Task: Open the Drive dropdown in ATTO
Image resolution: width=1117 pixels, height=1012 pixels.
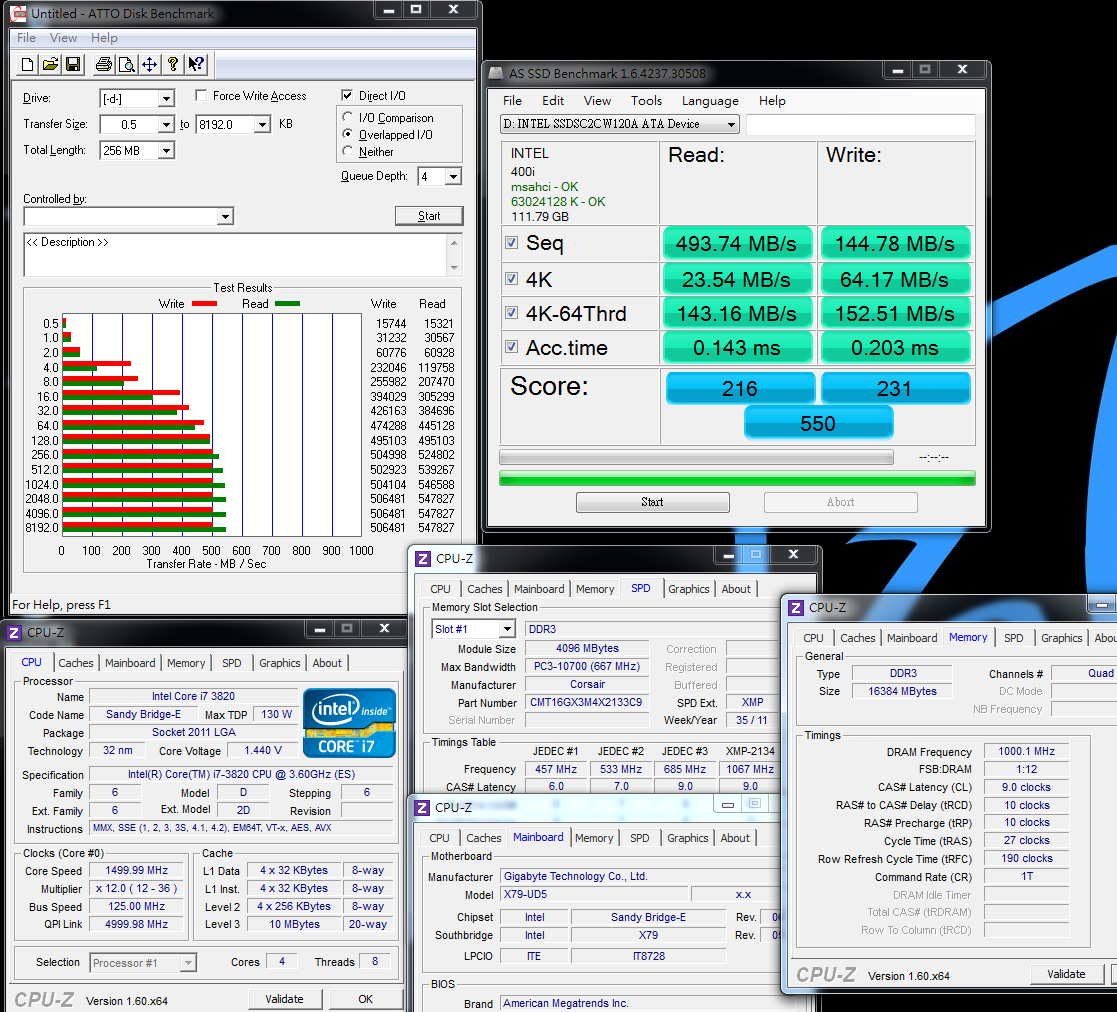Action: tap(166, 98)
